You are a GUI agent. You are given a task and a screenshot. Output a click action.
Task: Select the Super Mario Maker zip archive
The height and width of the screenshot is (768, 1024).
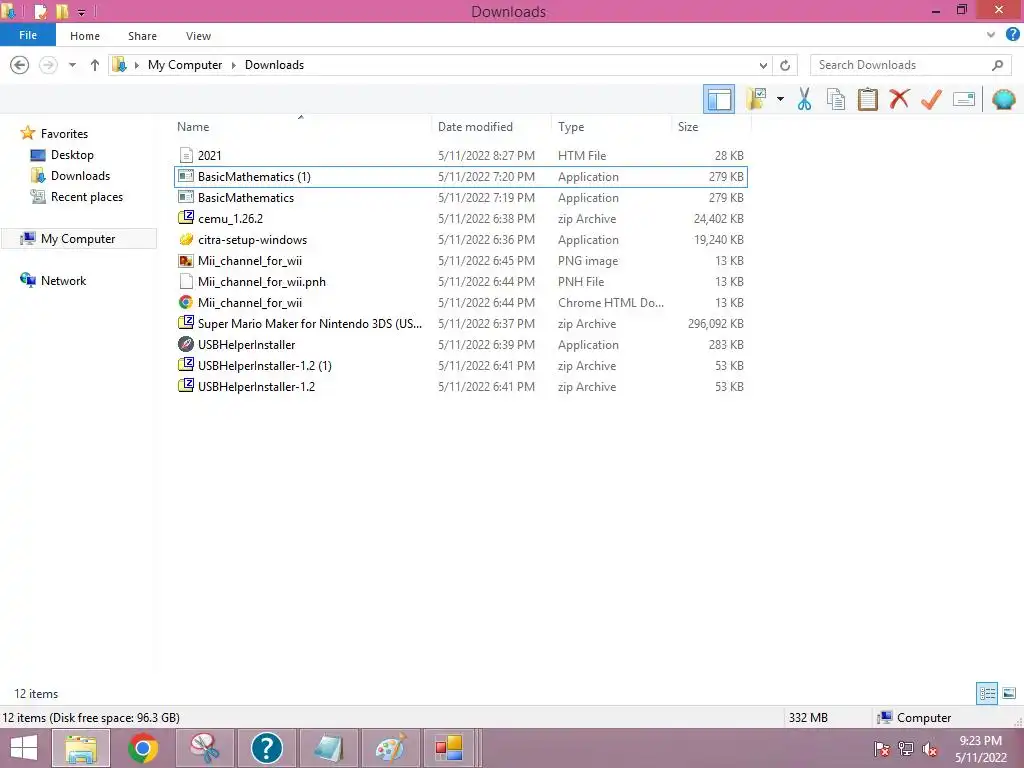tap(461, 323)
